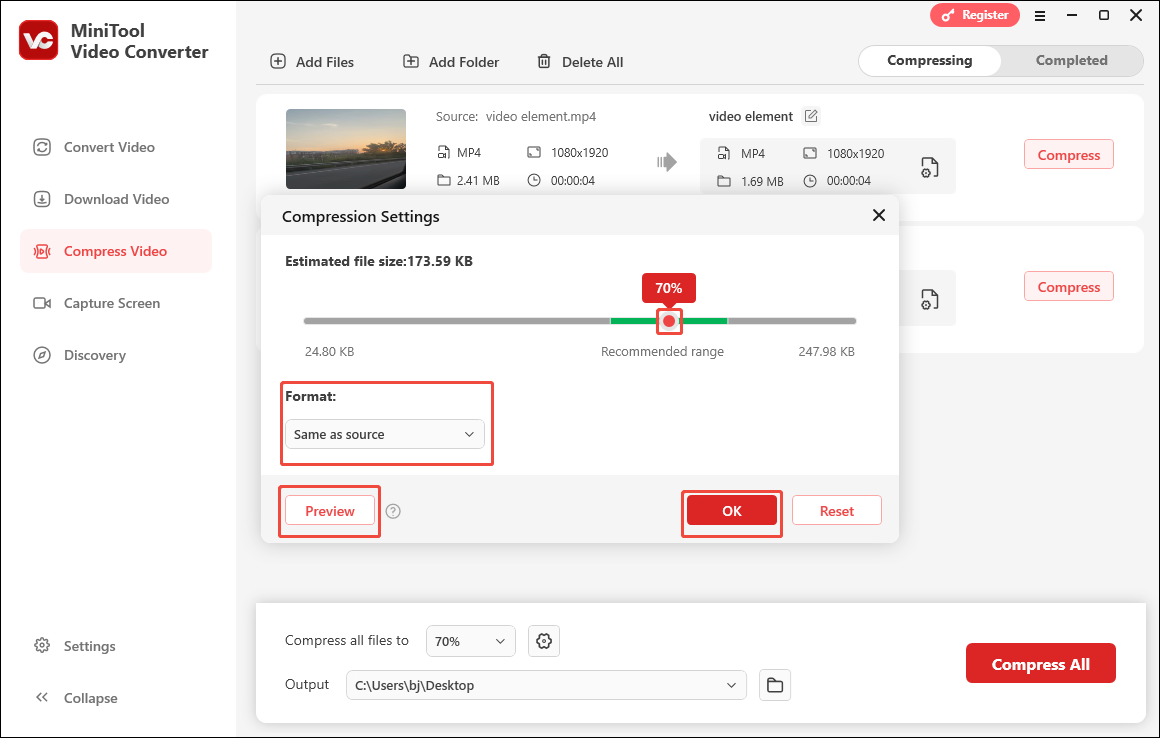The image size is (1160, 738).
Task: Select Compress Video sidebar item
Action: pos(116,251)
